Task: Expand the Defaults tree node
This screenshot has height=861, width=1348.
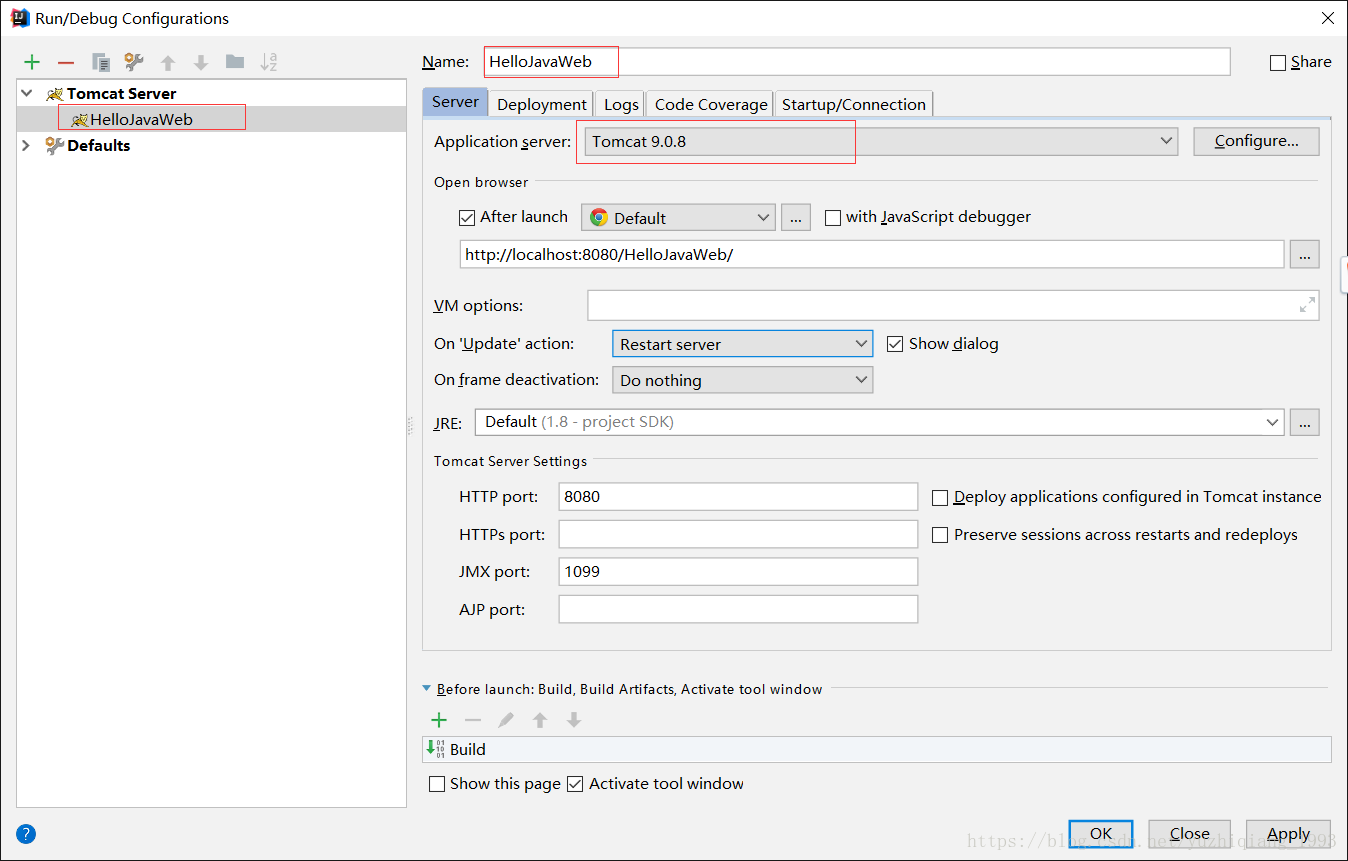Action: tap(26, 146)
